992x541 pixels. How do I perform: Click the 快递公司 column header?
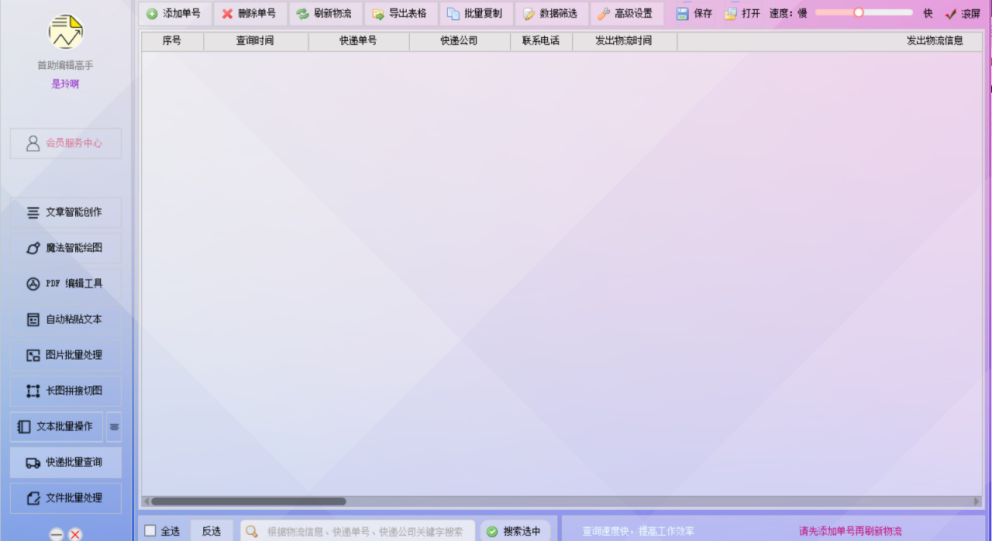click(x=459, y=40)
